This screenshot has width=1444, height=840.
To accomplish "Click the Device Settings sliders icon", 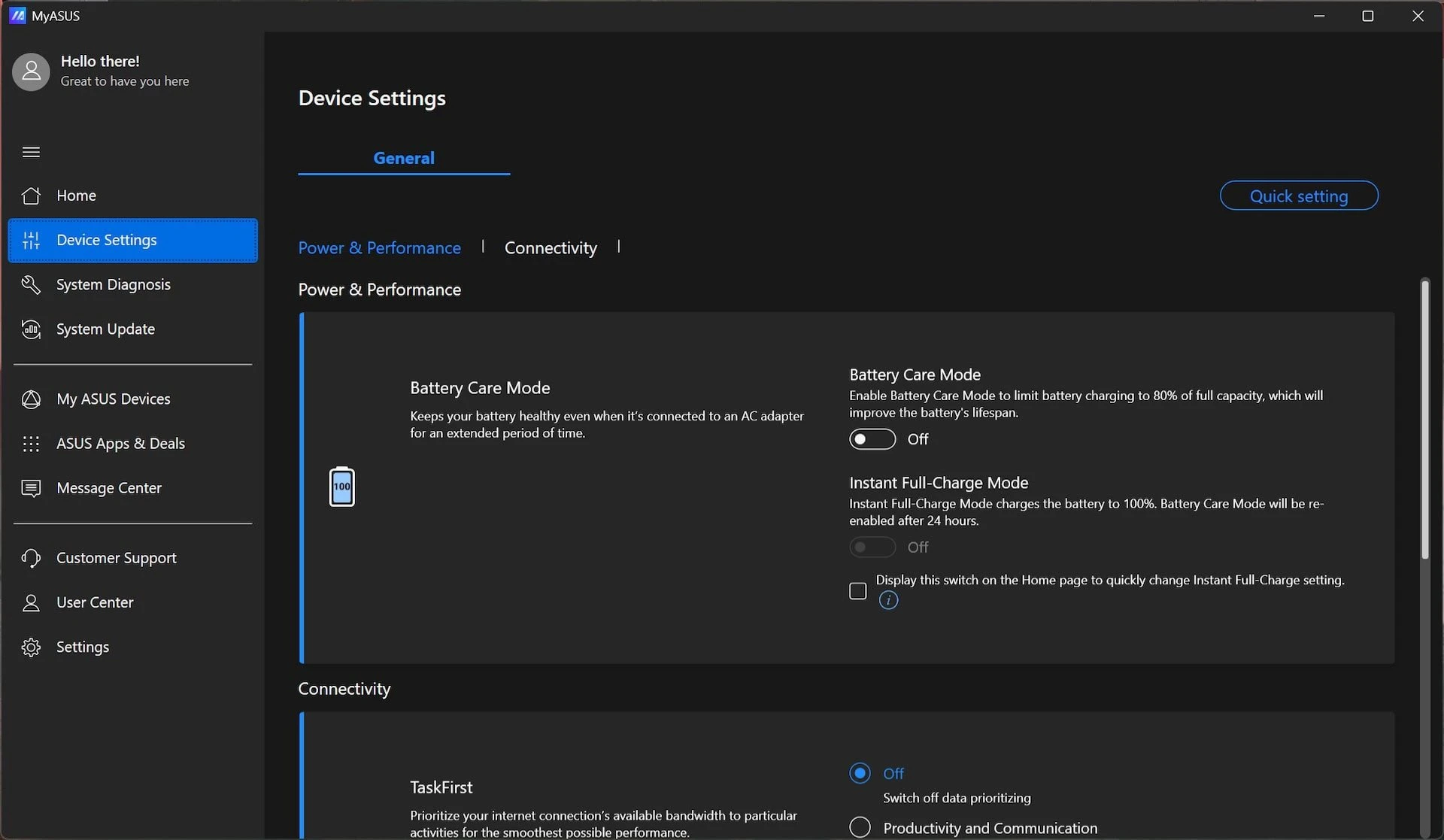I will coord(31,240).
